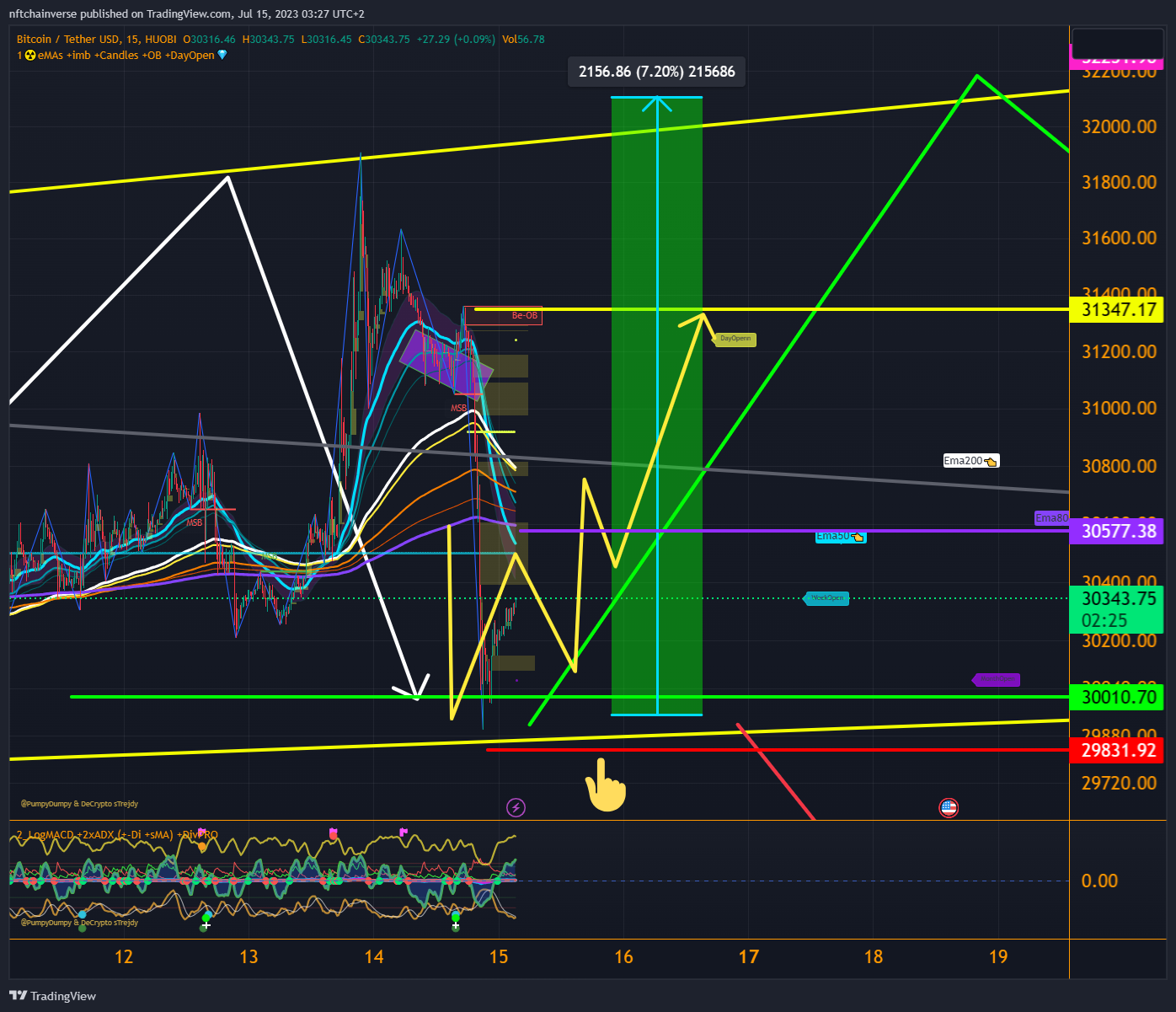Click date 18 on the time axis
This screenshot has width=1176, height=1012.
(x=874, y=956)
